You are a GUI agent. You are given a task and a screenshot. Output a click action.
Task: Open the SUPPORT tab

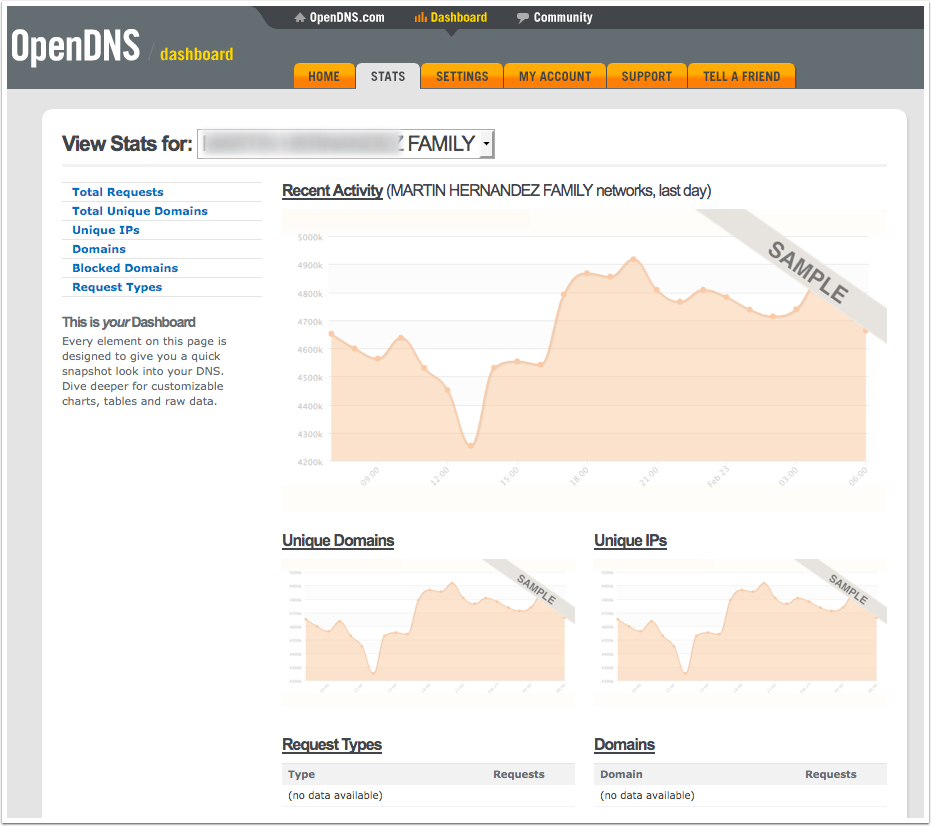[x=647, y=76]
